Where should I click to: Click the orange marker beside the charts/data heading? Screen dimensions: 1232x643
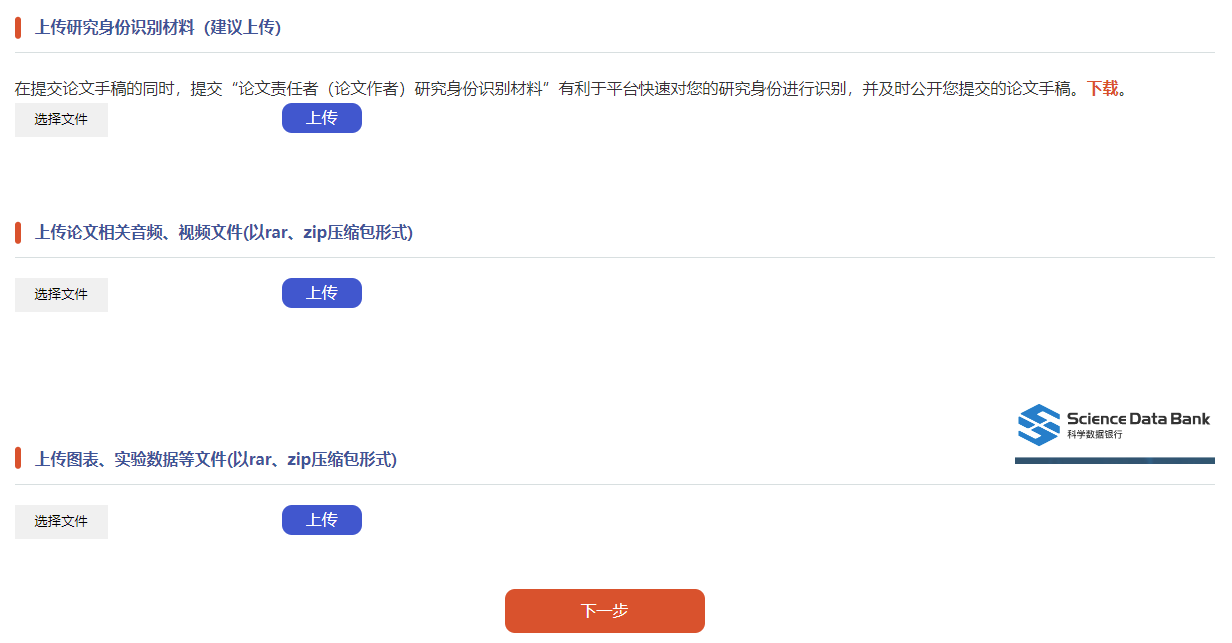click(18, 459)
